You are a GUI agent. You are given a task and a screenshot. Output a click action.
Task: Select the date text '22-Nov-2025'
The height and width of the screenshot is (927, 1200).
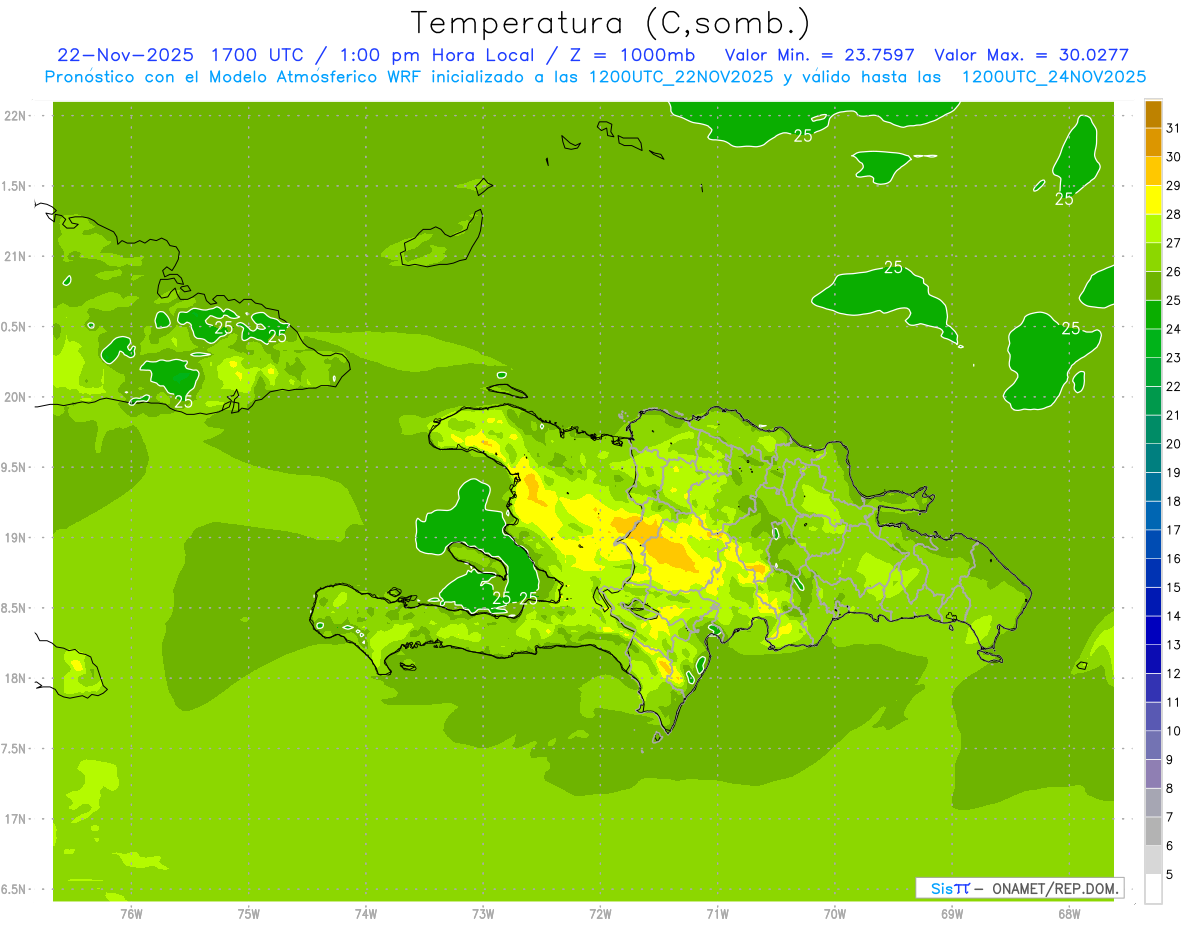coord(125,55)
